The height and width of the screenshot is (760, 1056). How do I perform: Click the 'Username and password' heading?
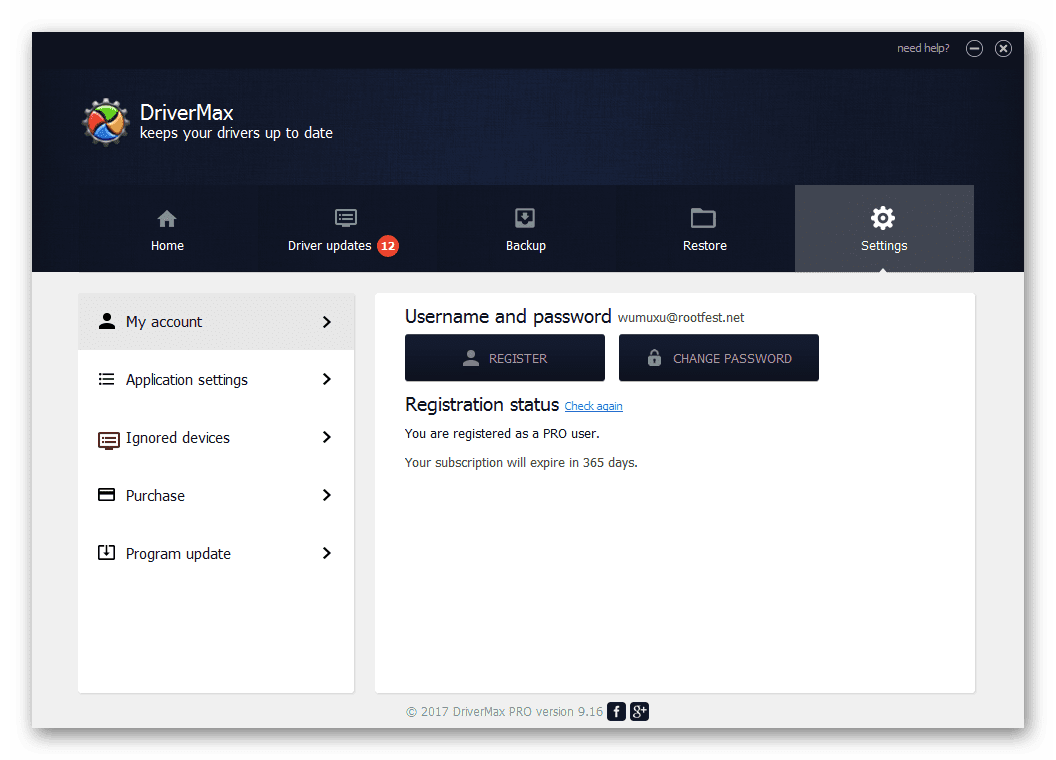(x=508, y=316)
